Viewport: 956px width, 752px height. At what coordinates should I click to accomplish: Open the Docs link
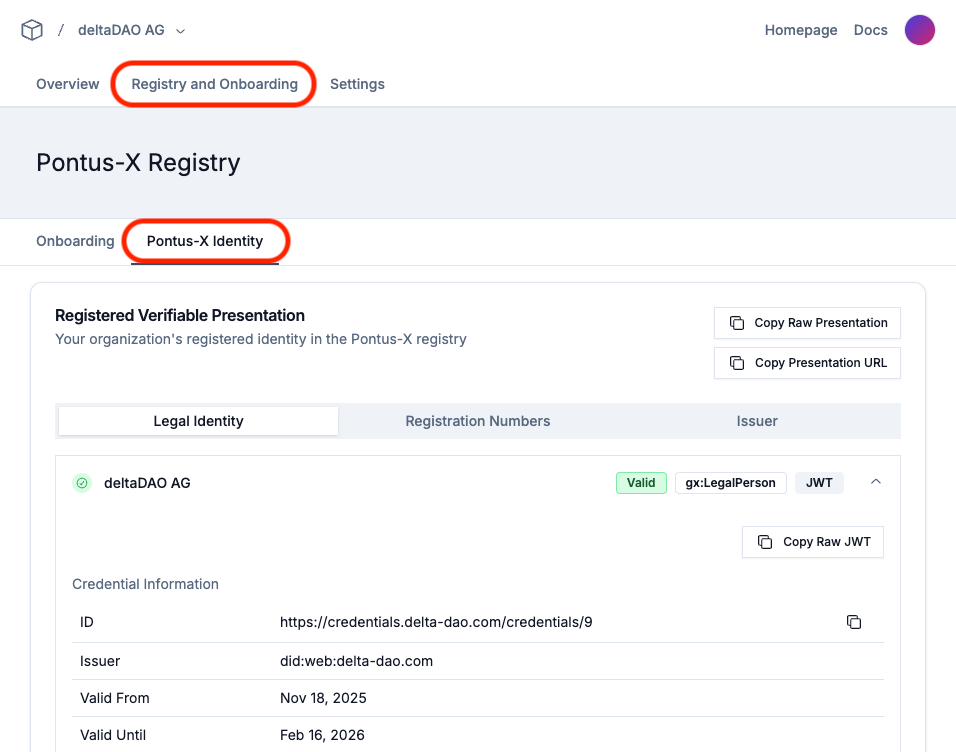870,30
